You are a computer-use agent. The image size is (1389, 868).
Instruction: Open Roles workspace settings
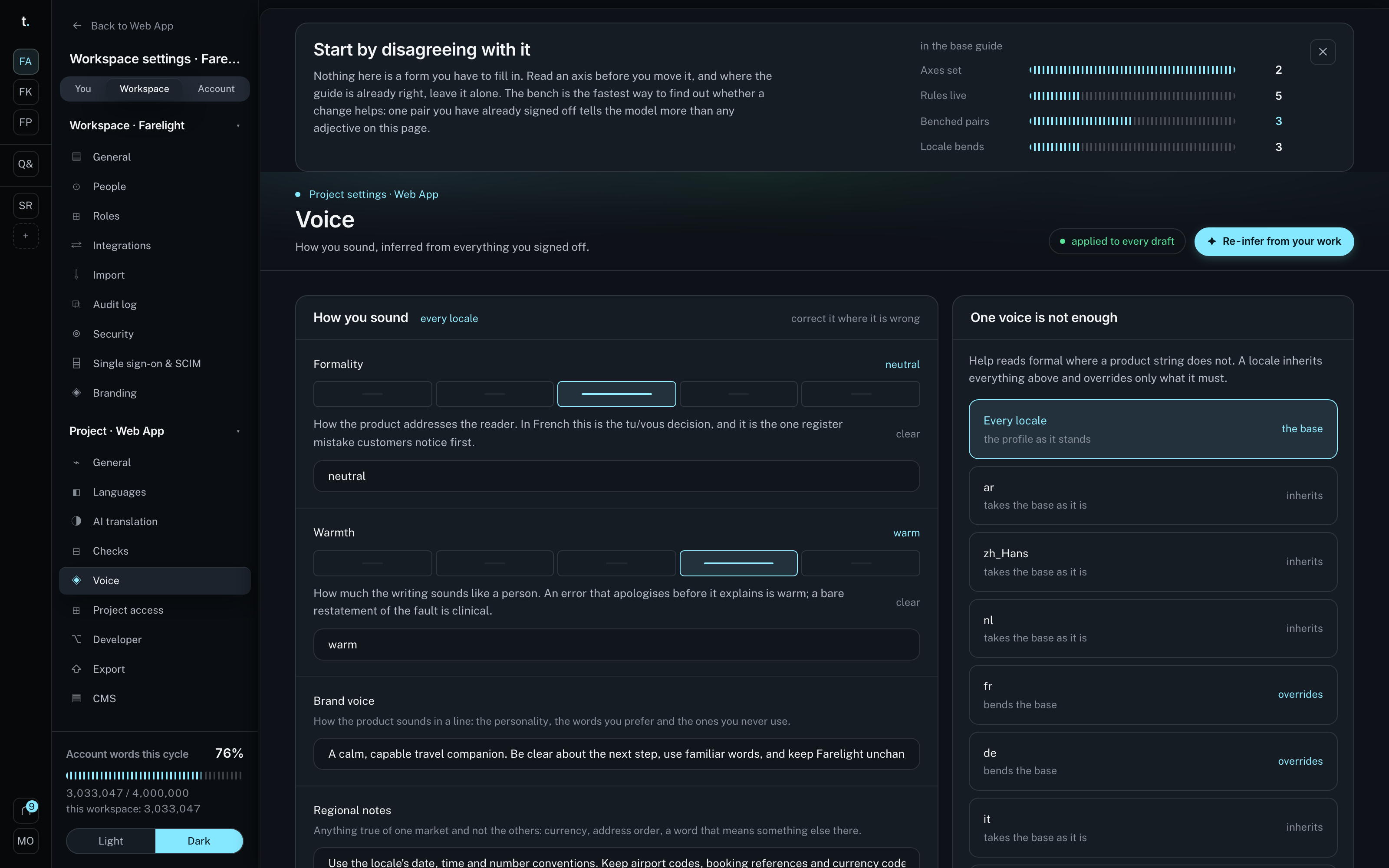pos(155,216)
